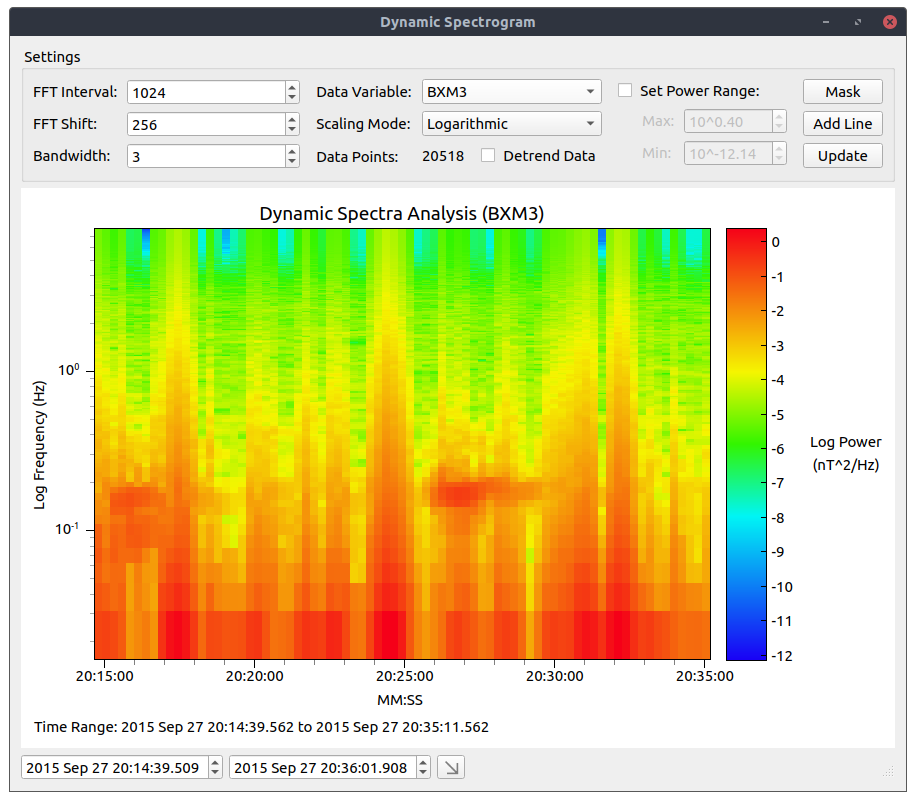The width and height of the screenshot is (916, 801).
Task: Increase FFT Interval with up arrow
Action: click(x=292, y=86)
